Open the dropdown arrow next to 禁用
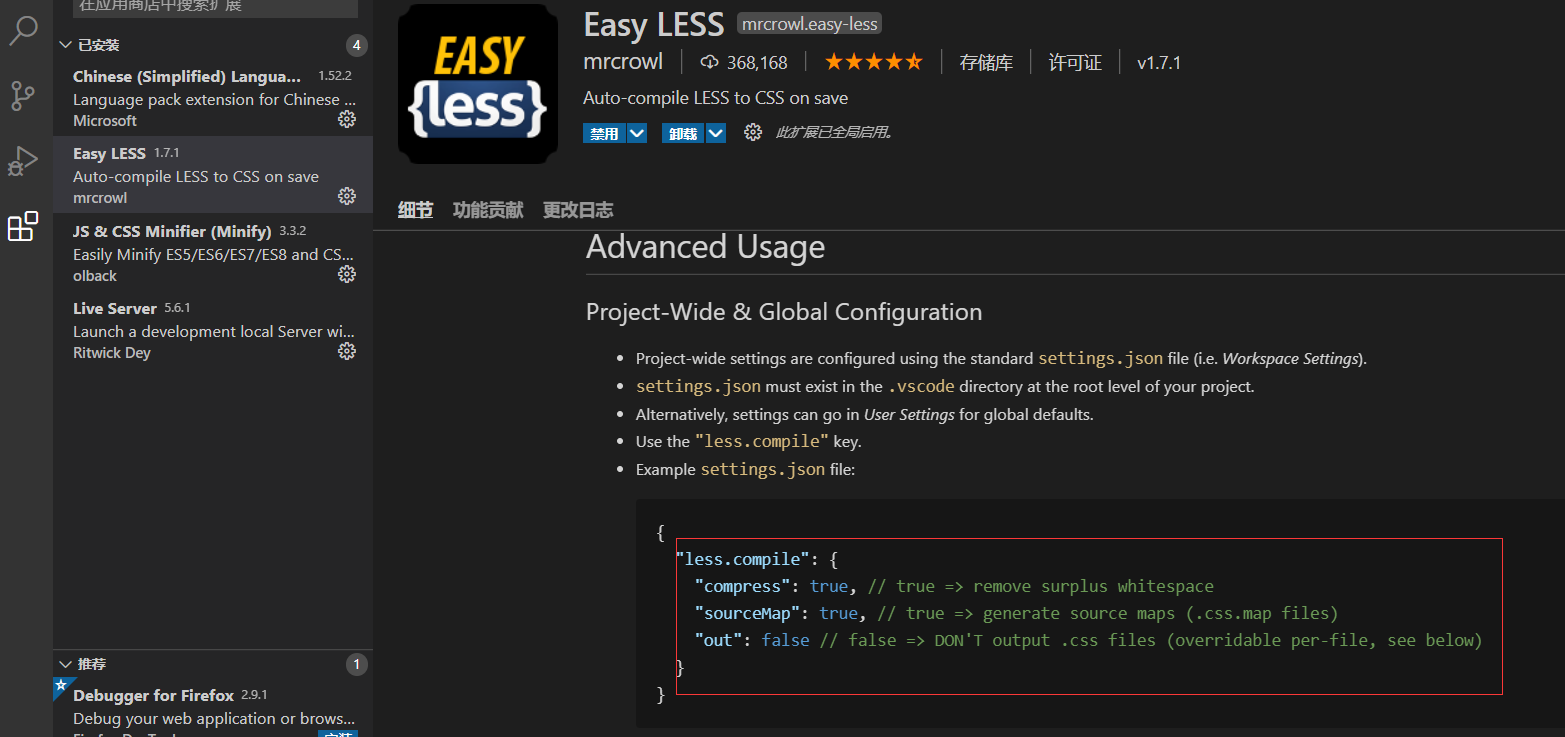 click(637, 133)
